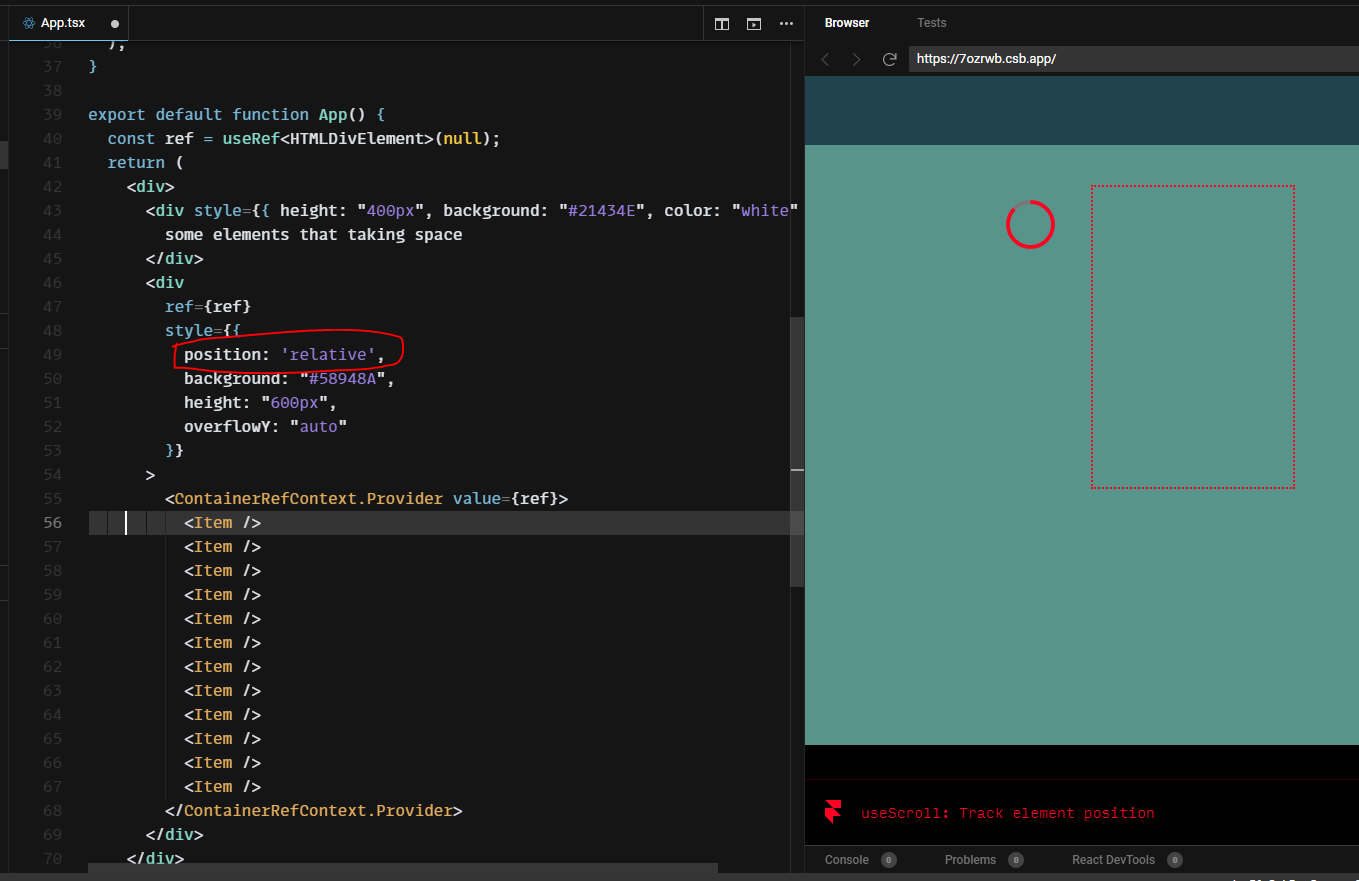Open the editor actions ellipsis menu

tap(786, 23)
